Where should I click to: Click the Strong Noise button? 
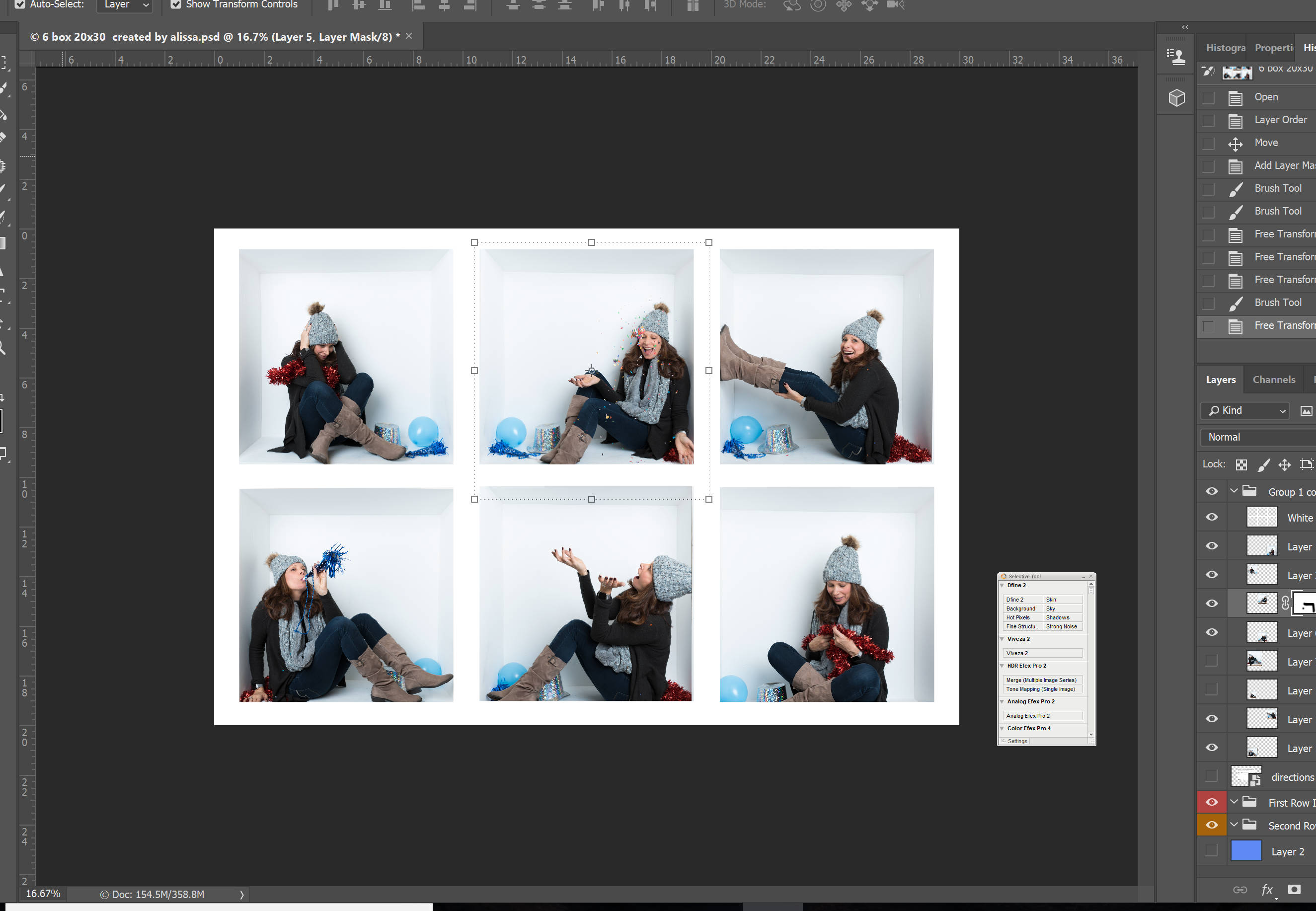pyautogui.click(x=1063, y=626)
